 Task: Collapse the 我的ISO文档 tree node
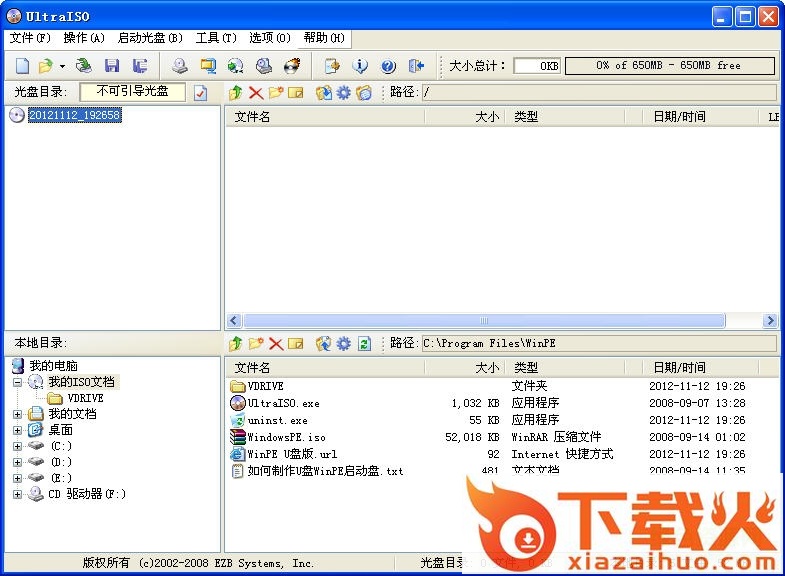[17, 382]
